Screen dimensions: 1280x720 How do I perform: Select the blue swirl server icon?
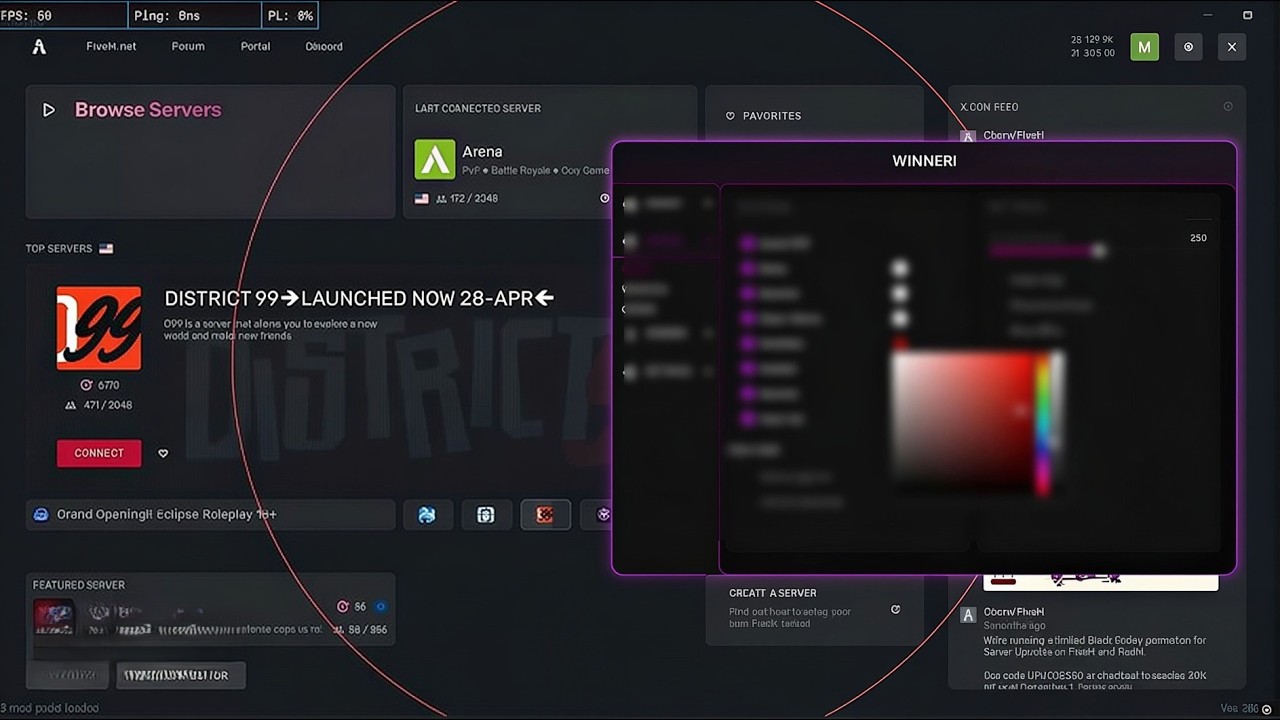(x=427, y=515)
